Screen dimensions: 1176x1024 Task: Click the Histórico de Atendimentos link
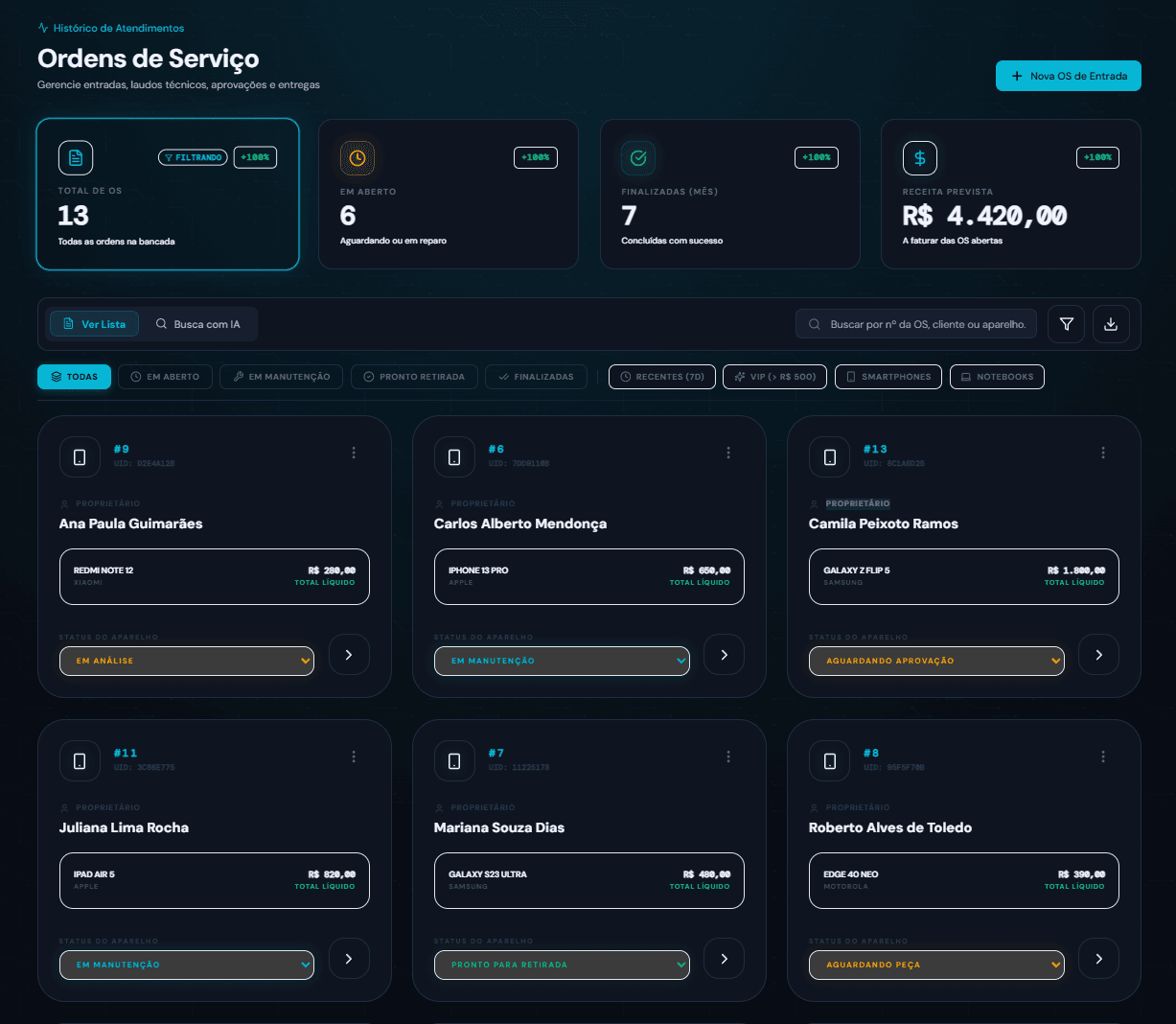[x=111, y=28]
